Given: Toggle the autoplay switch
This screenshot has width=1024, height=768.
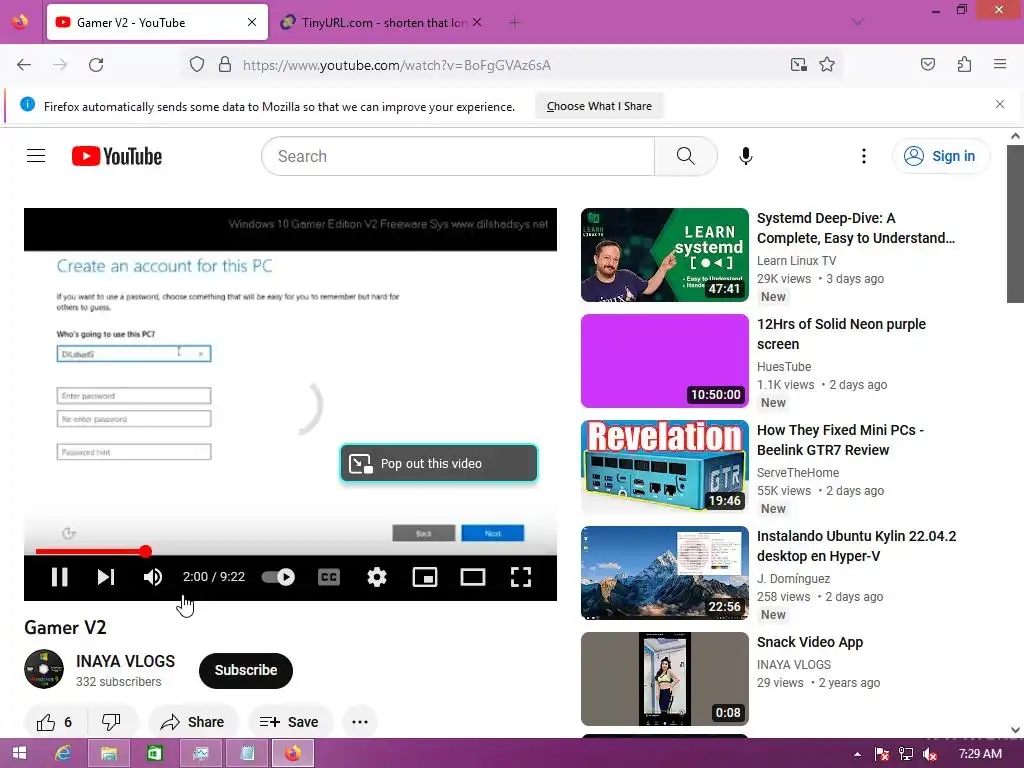Looking at the screenshot, I should point(278,577).
